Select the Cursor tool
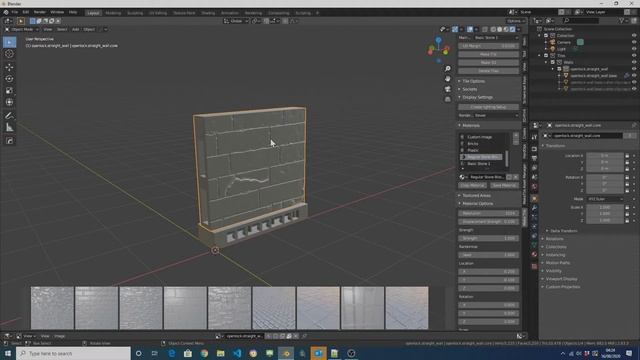 click(9, 54)
